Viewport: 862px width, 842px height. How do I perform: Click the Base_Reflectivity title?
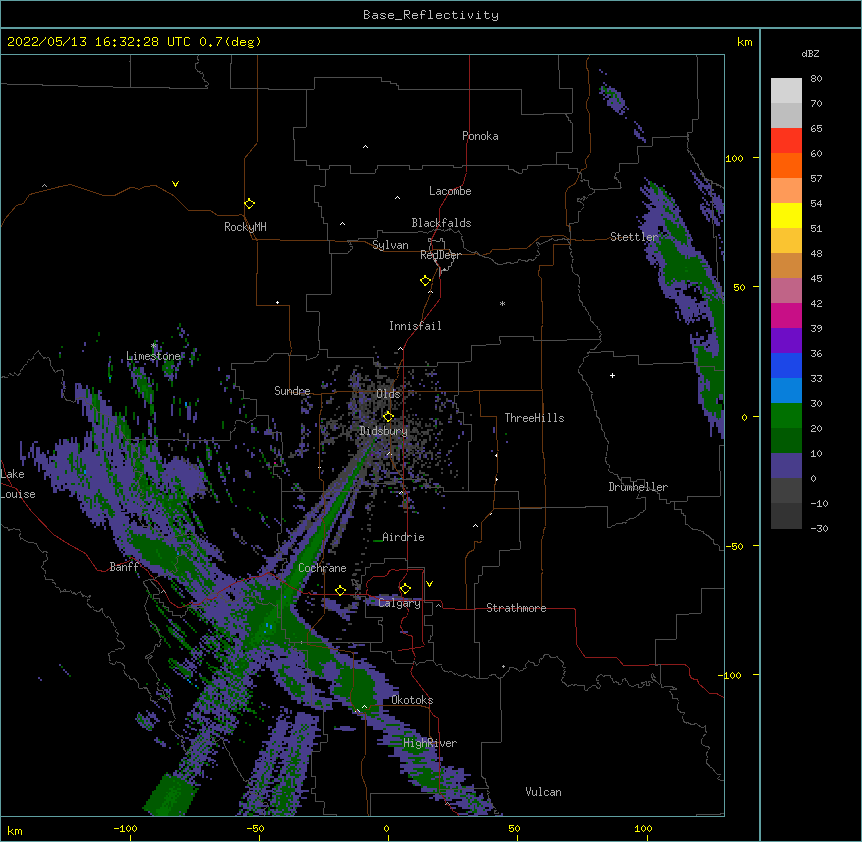coord(431,15)
